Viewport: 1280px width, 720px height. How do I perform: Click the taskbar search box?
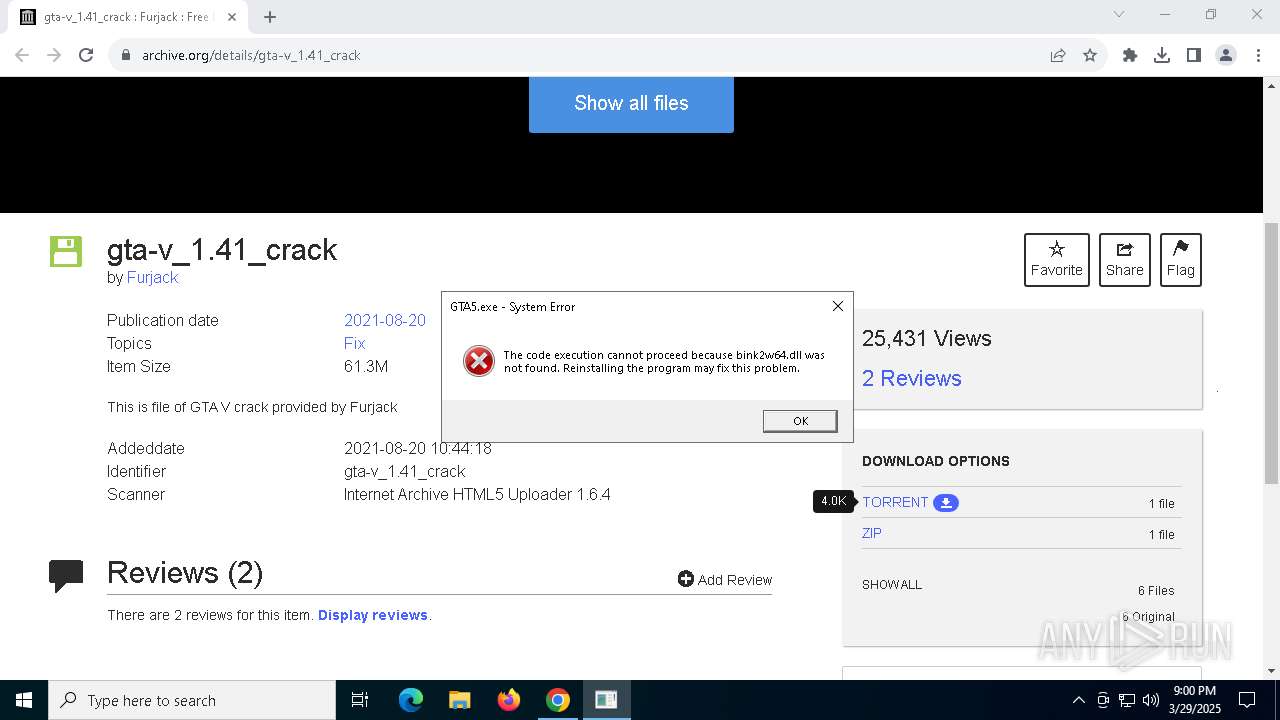tap(192, 700)
